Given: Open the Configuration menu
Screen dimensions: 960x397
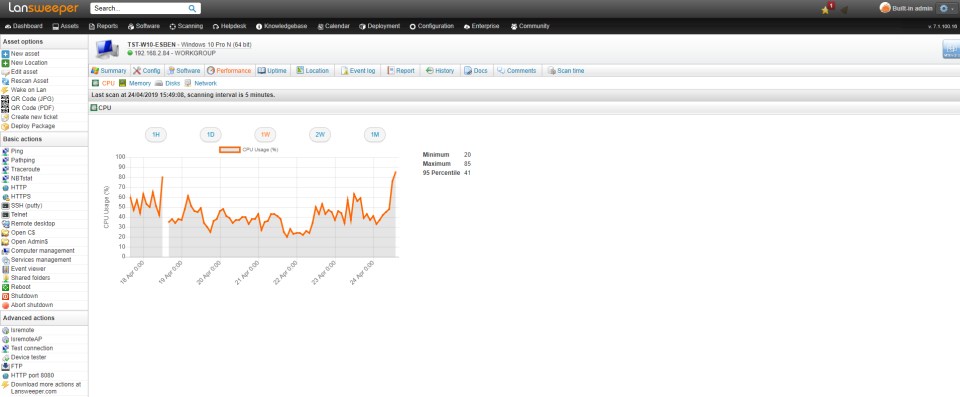Looking at the screenshot, I should pos(432,26).
